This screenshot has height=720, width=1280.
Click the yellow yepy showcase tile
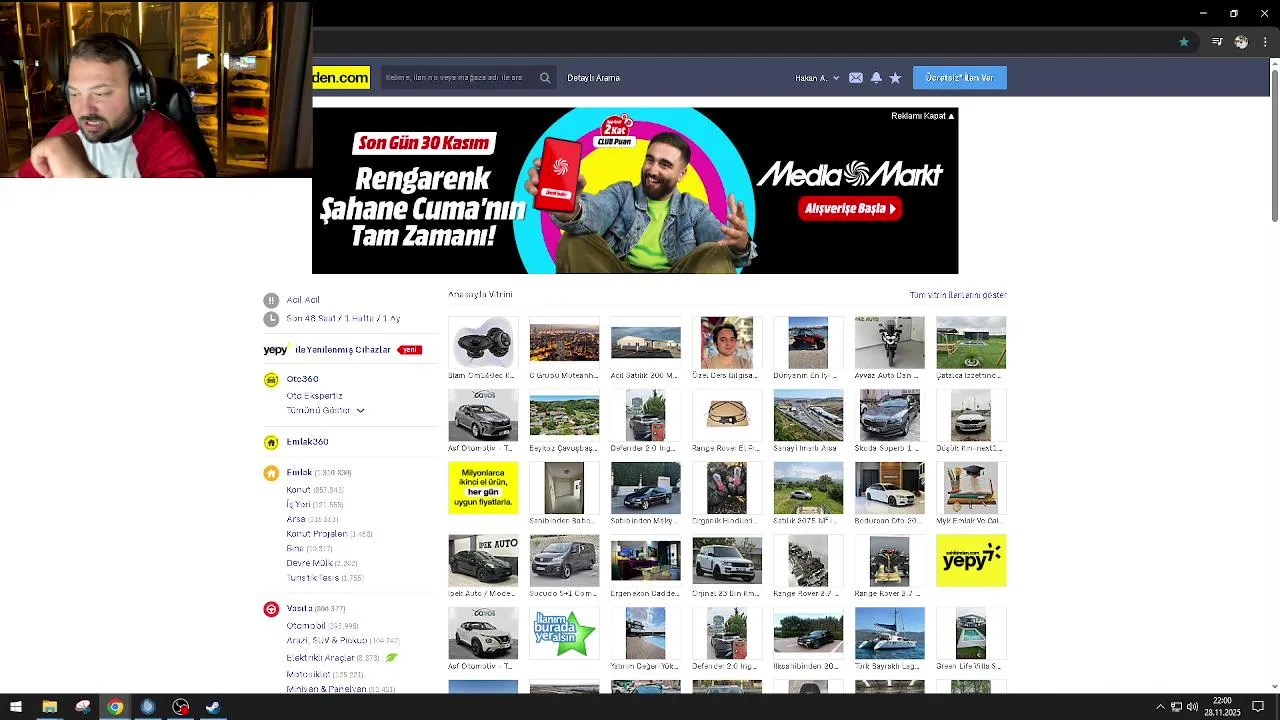click(971, 560)
